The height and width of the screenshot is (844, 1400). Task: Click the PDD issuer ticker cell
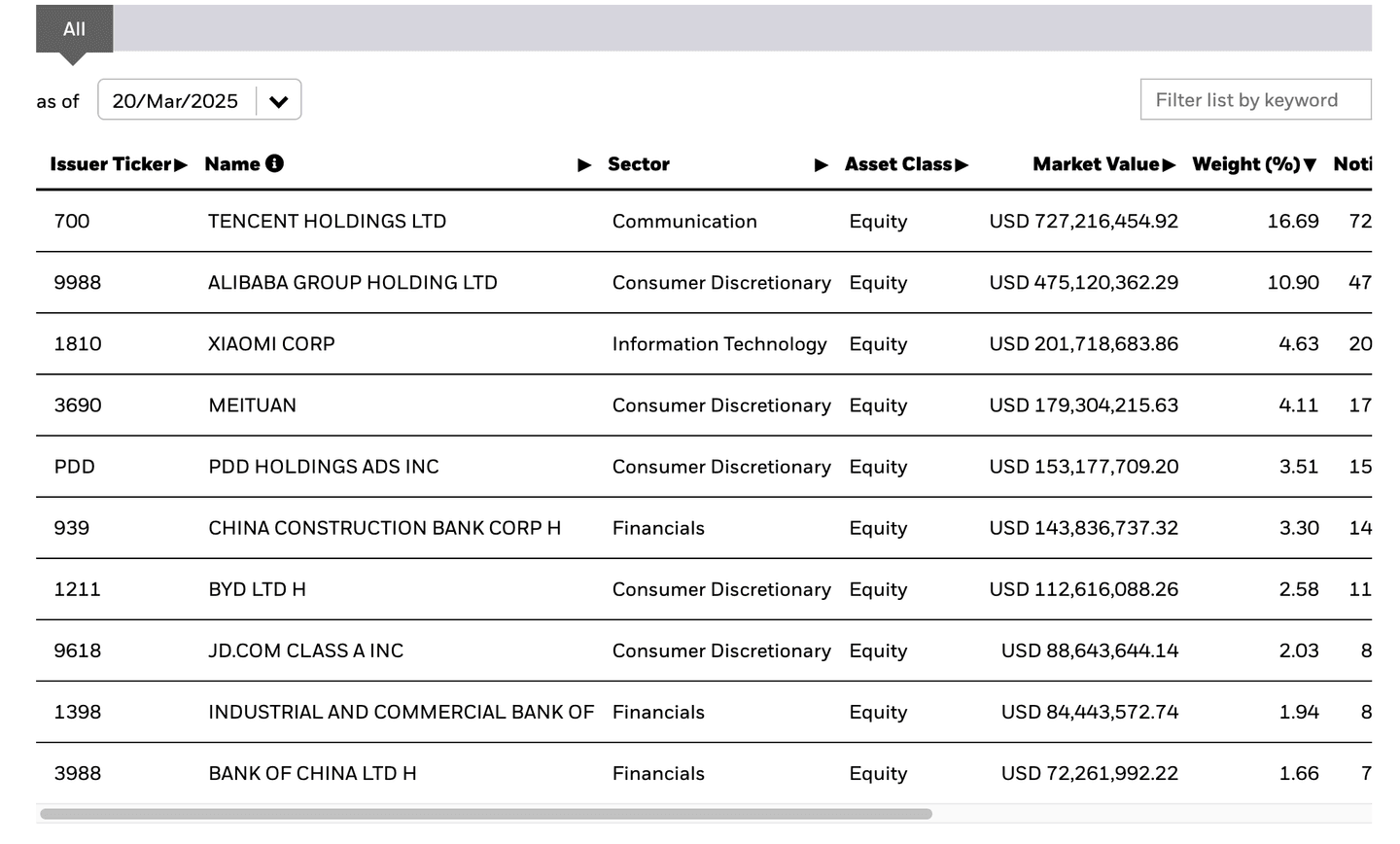[75, 467]
